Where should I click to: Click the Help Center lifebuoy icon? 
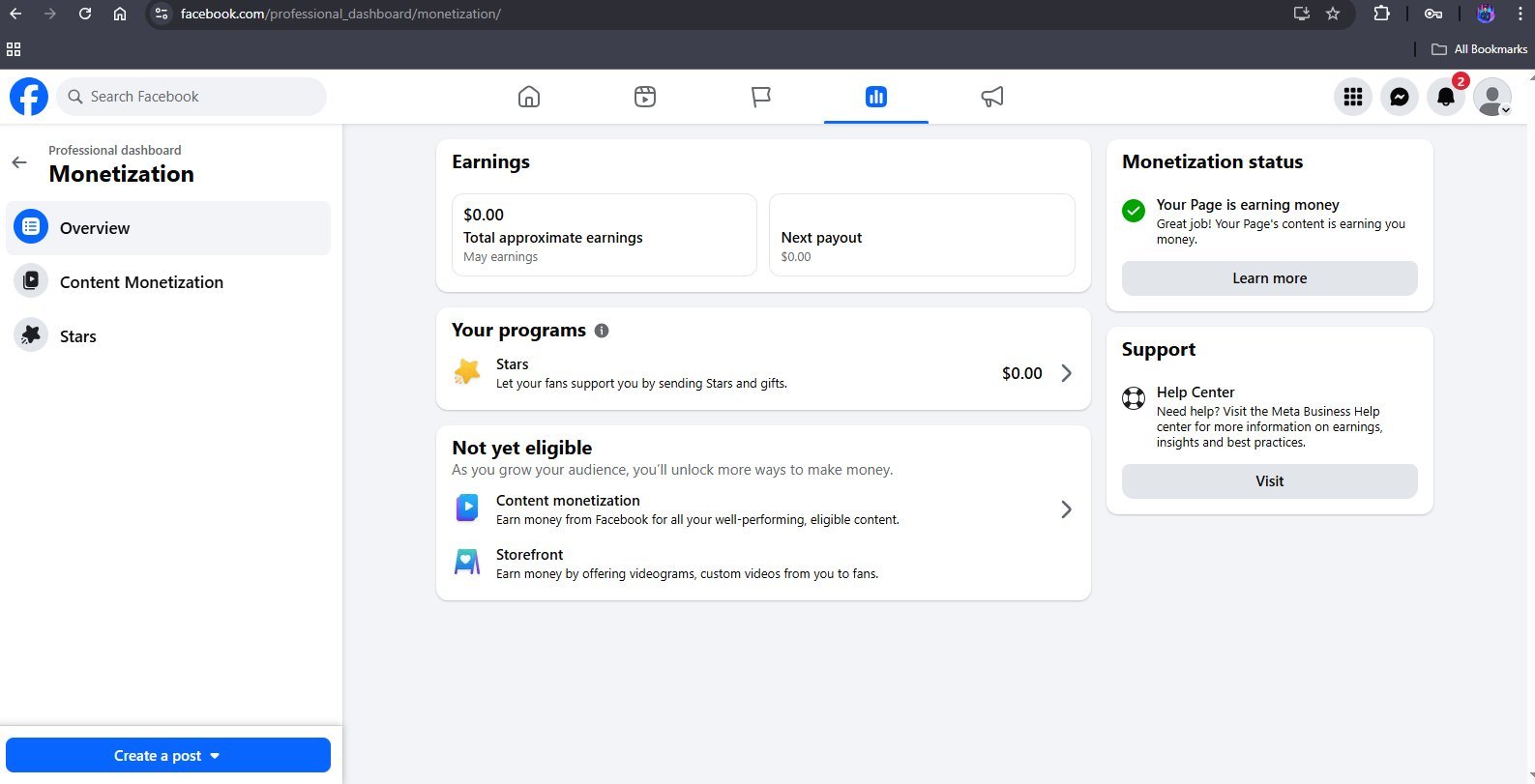tap(1134, 398)
